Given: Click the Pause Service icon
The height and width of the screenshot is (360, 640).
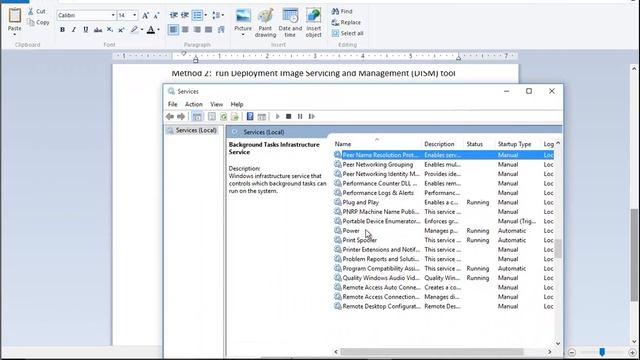Looking at the screenshot, I should [x=300, y=117].
